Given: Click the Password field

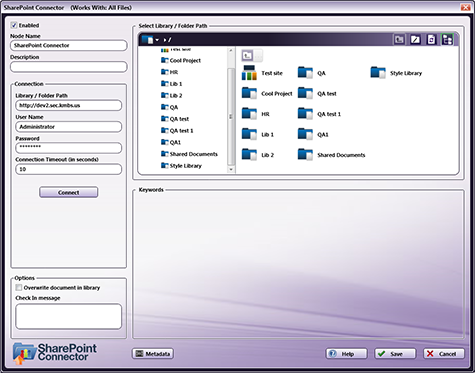Looking at the screenshot, I should pos(69,148).
